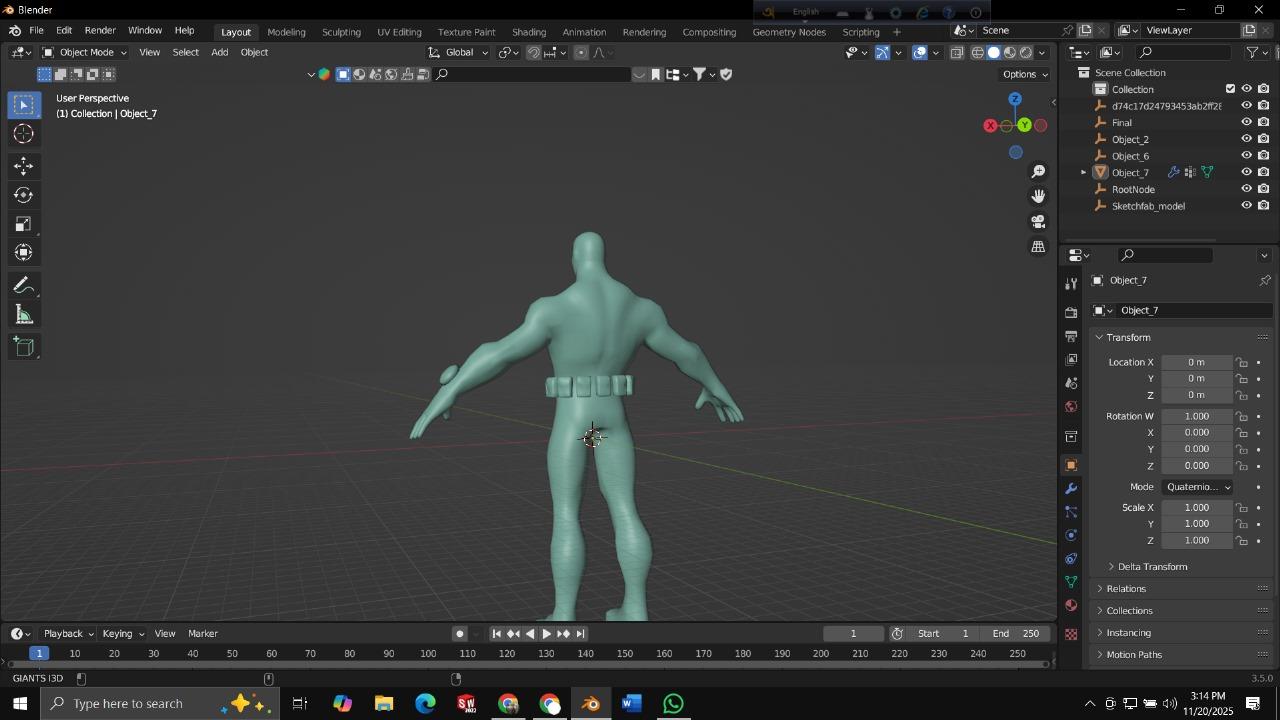Select the Cursor tool in the toolbar

[x=24, y=135]
